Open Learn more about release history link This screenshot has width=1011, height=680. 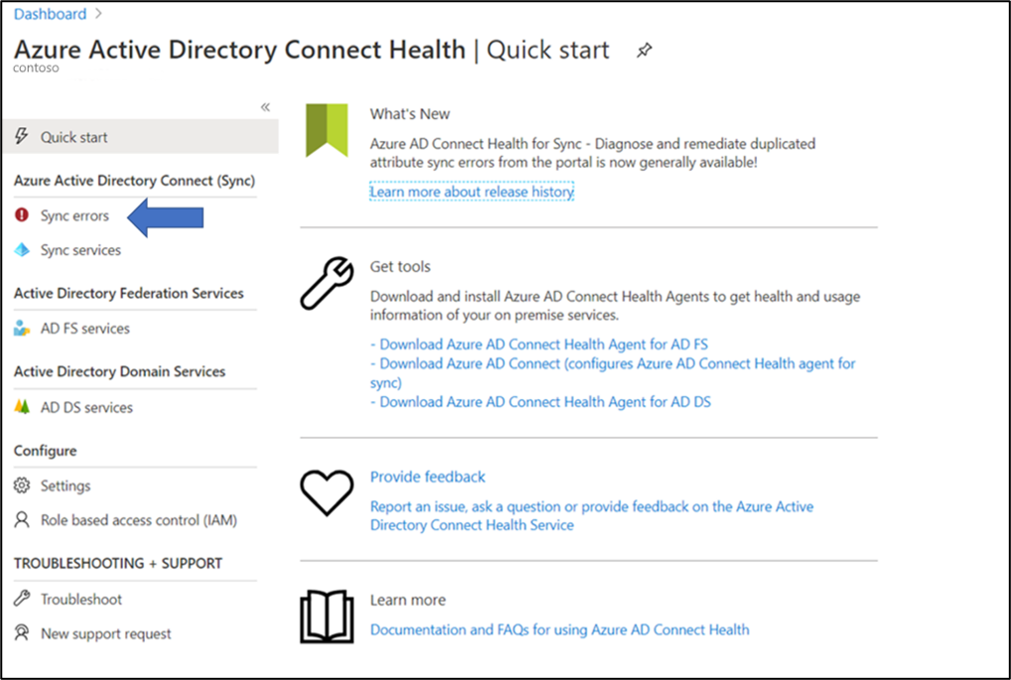[471, 191]
